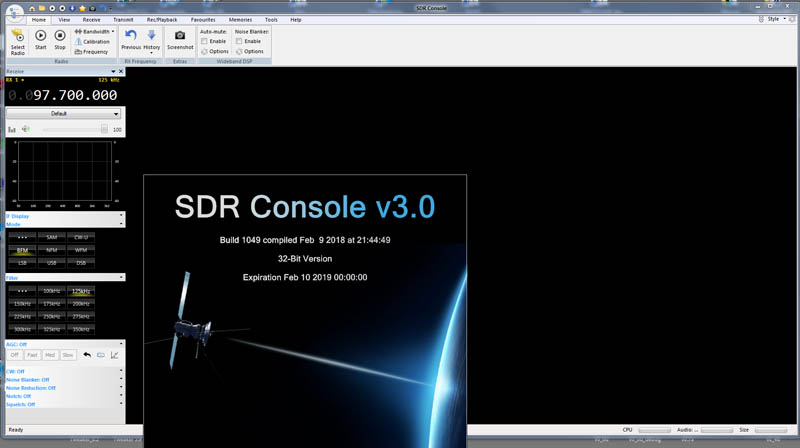800x448 pixels.
Task: Set AGC to Fast
Action: [32, 355]
